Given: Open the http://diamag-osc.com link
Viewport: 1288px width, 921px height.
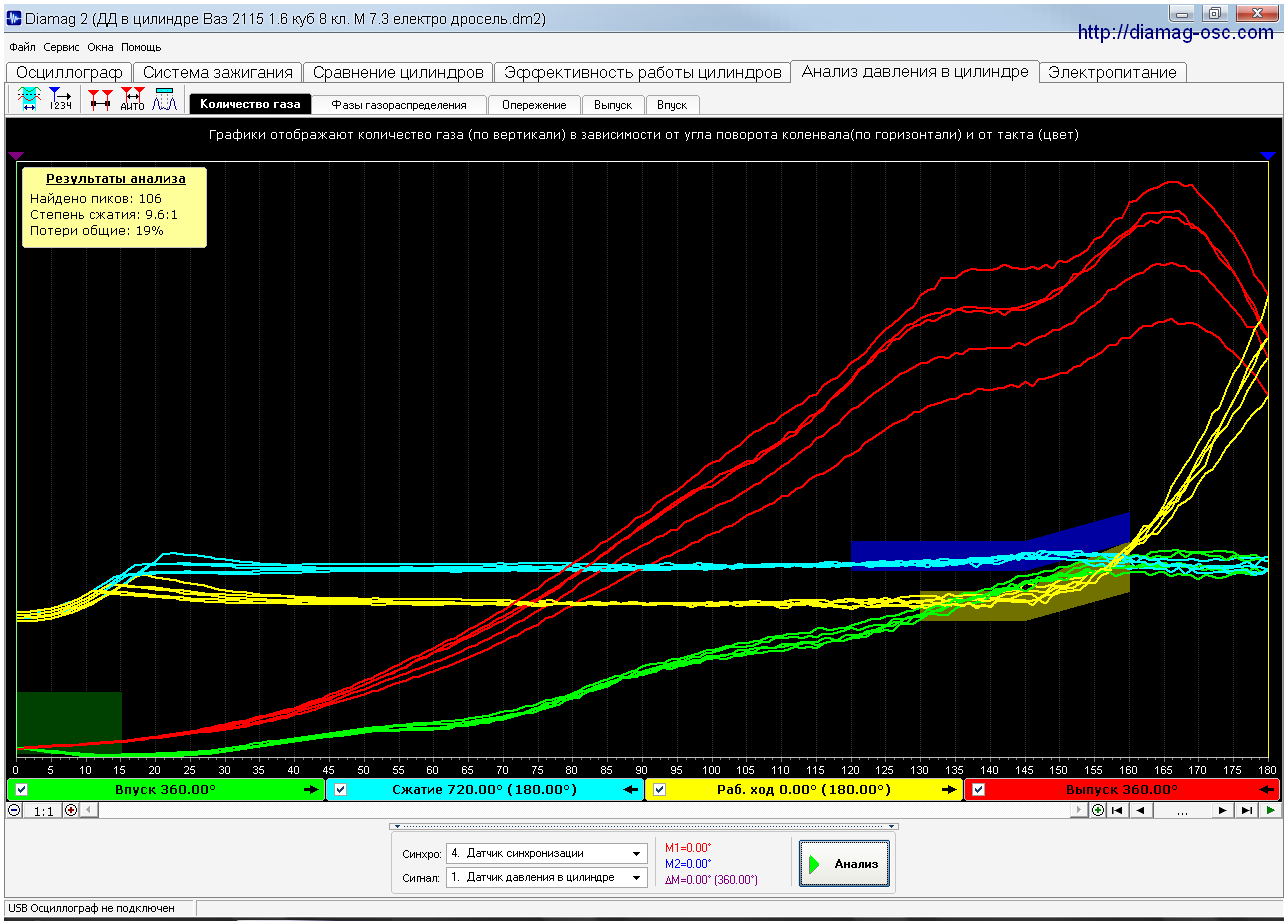Looking at the screenshot, I should pos(1175,33).
